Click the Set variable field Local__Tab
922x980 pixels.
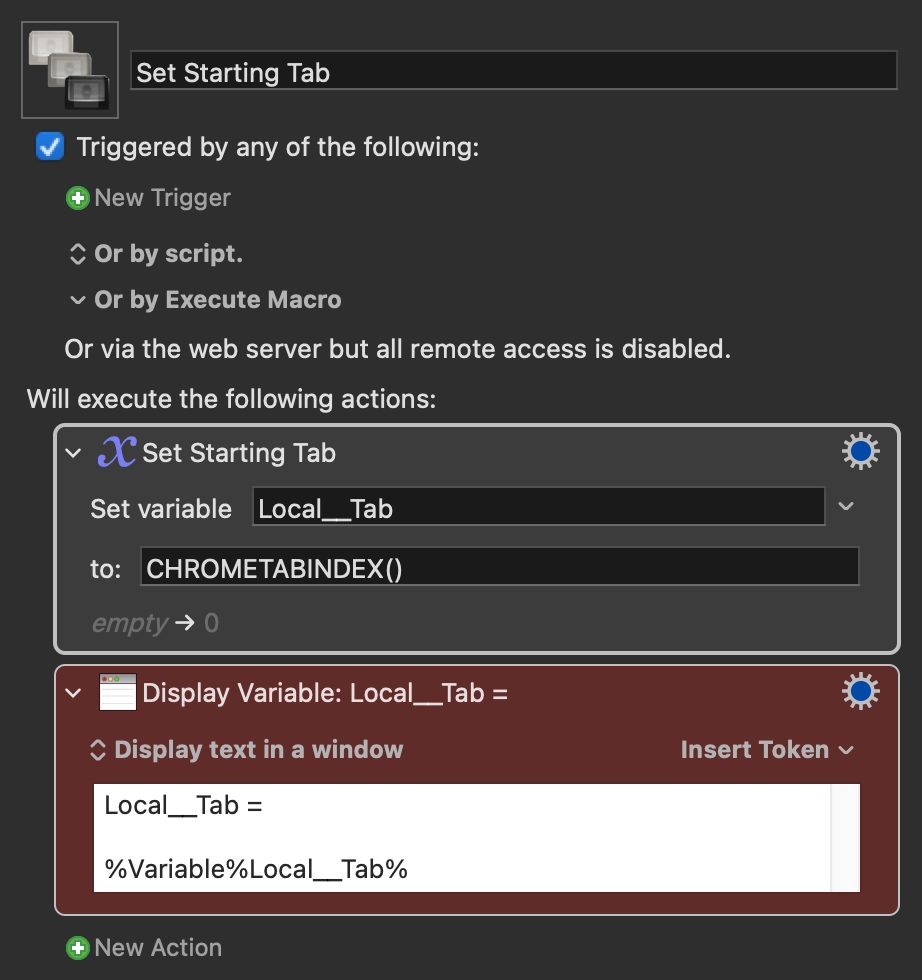[538, 506]
